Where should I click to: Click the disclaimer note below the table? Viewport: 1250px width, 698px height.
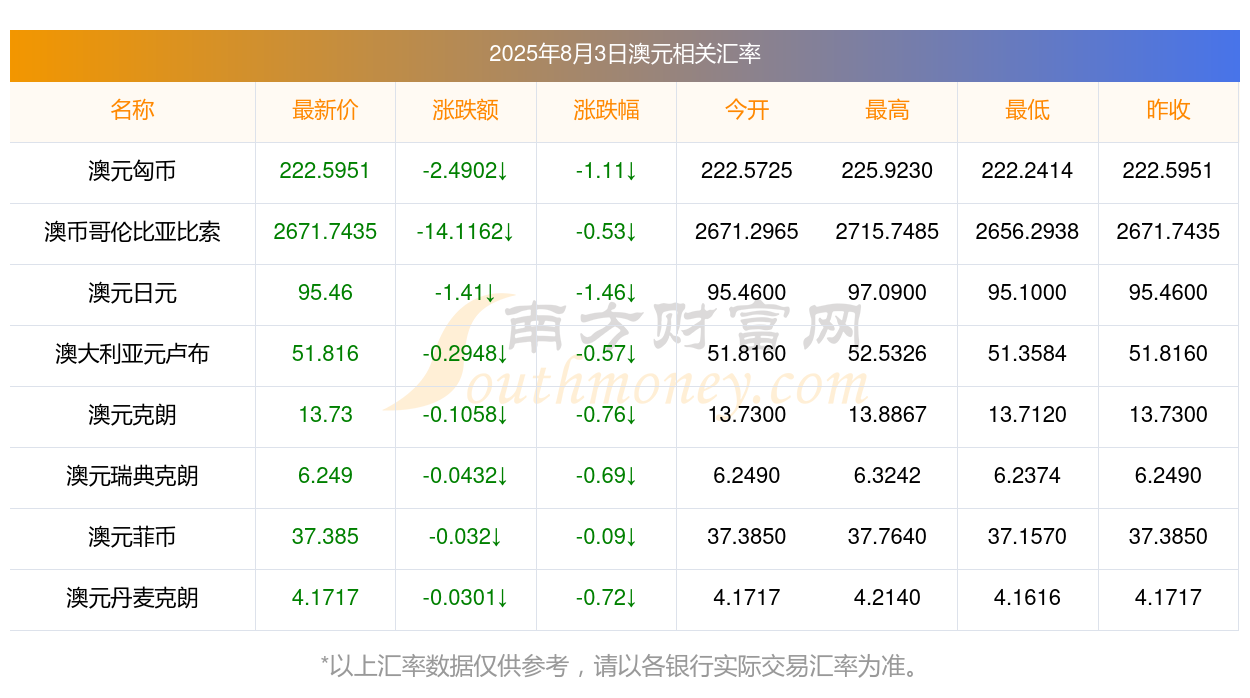(620, 666)
